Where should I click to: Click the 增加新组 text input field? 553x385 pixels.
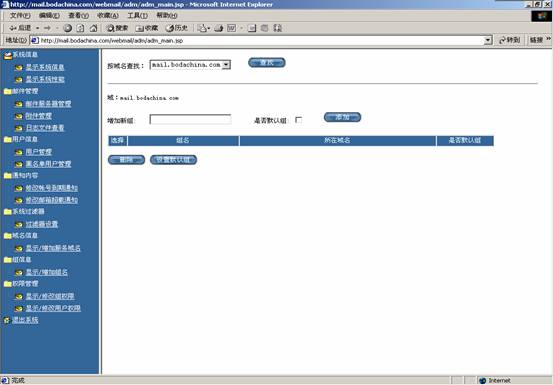190,120
